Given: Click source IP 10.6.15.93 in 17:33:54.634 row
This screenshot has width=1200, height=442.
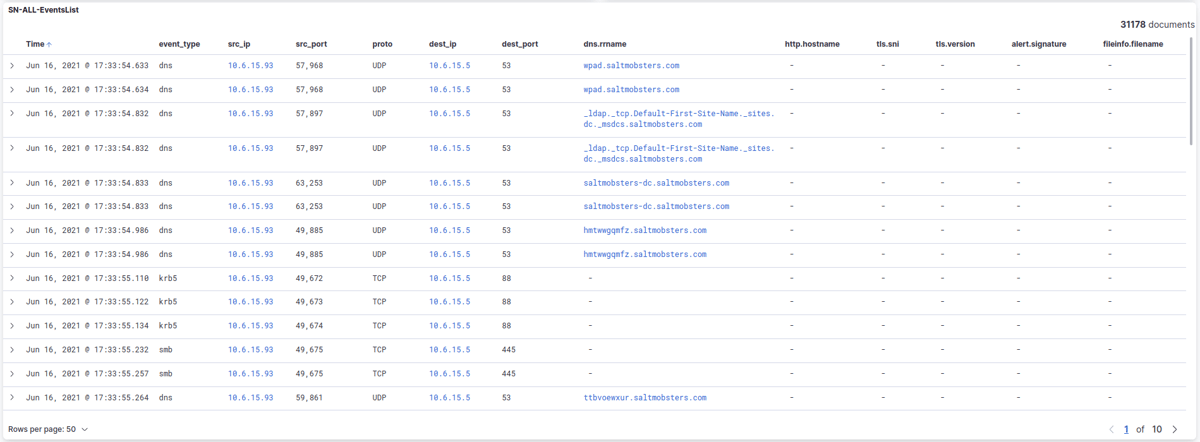Looking at the screenshot, I should tap(250, 89).
